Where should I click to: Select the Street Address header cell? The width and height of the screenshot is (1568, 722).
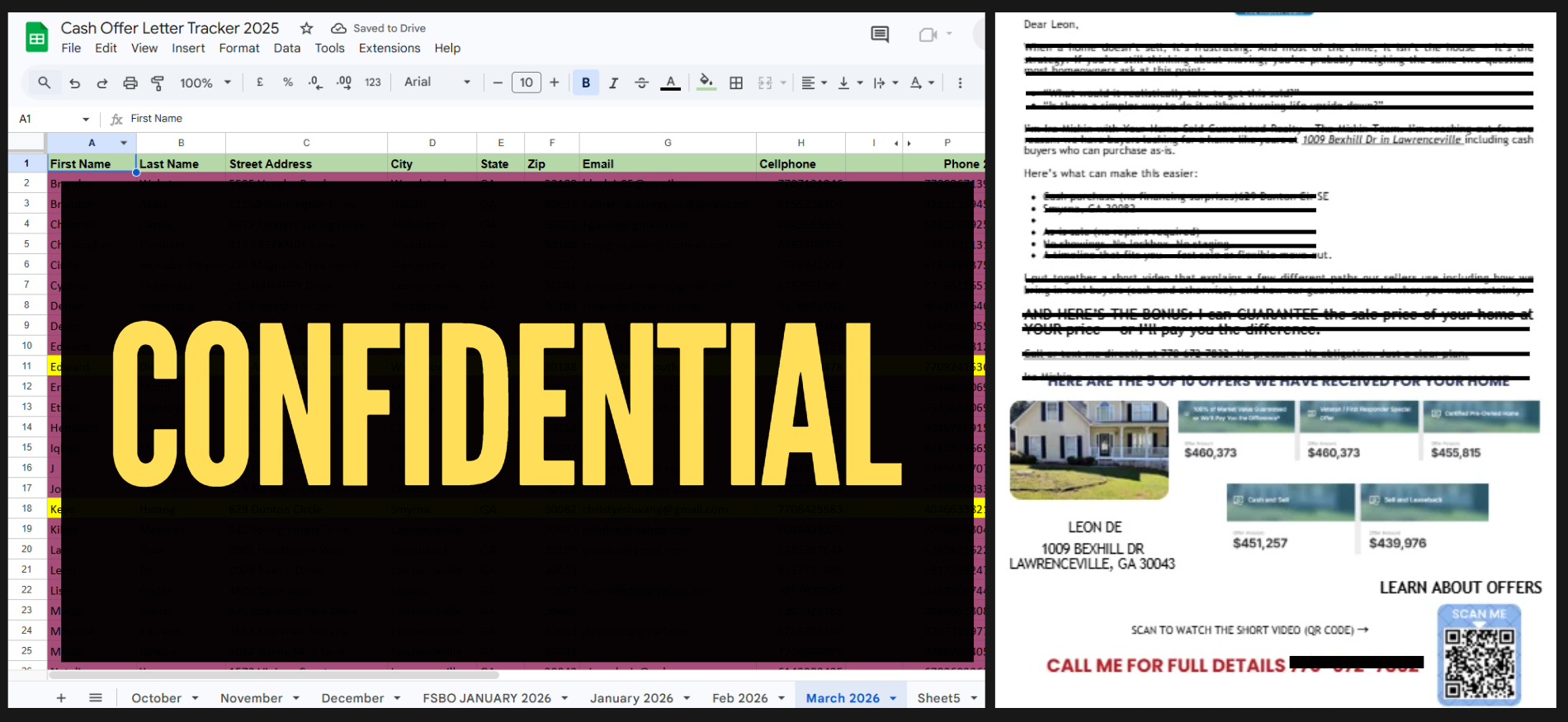tap(306, 163)
